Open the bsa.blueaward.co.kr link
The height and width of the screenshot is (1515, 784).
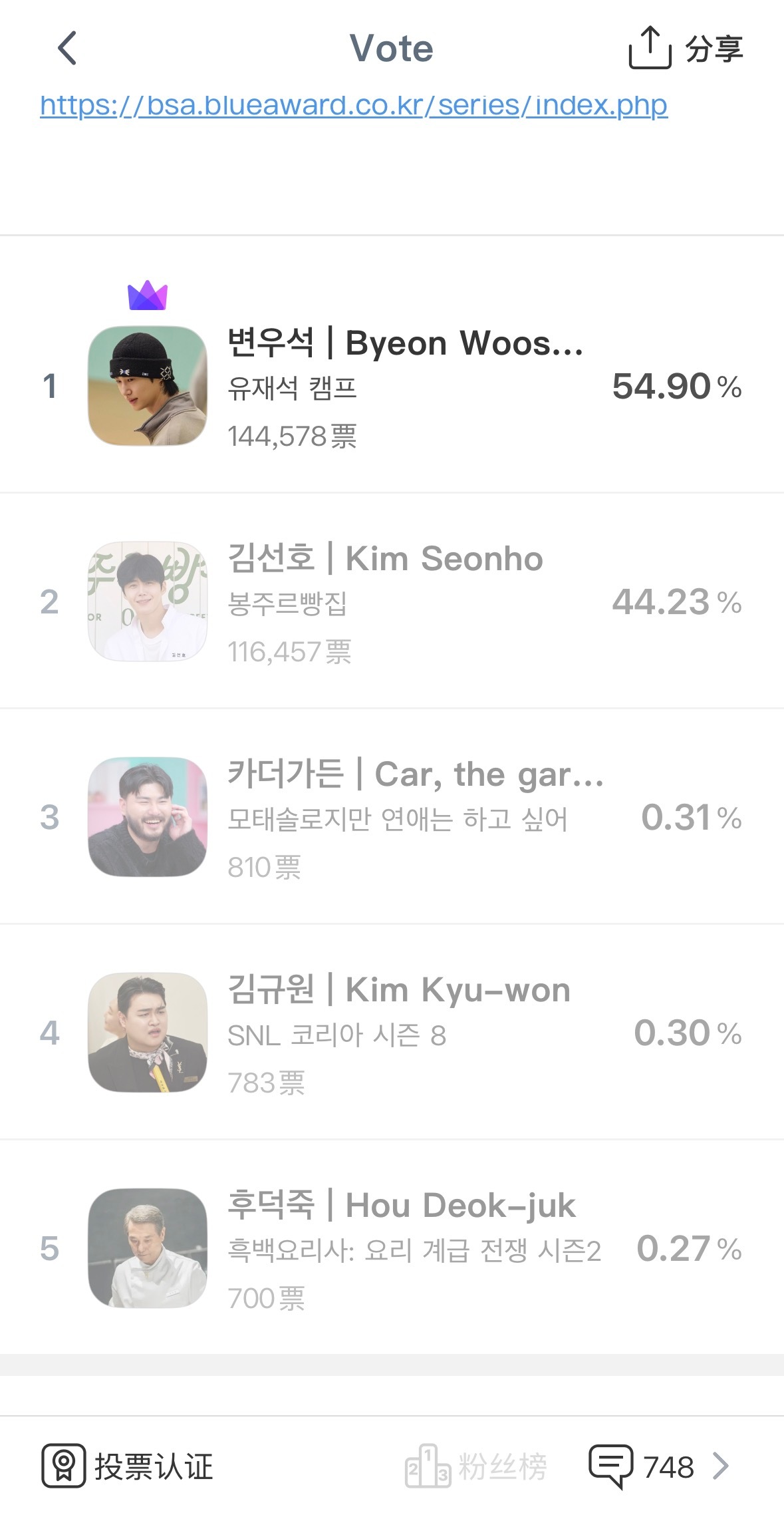click(x=354, y=105)
